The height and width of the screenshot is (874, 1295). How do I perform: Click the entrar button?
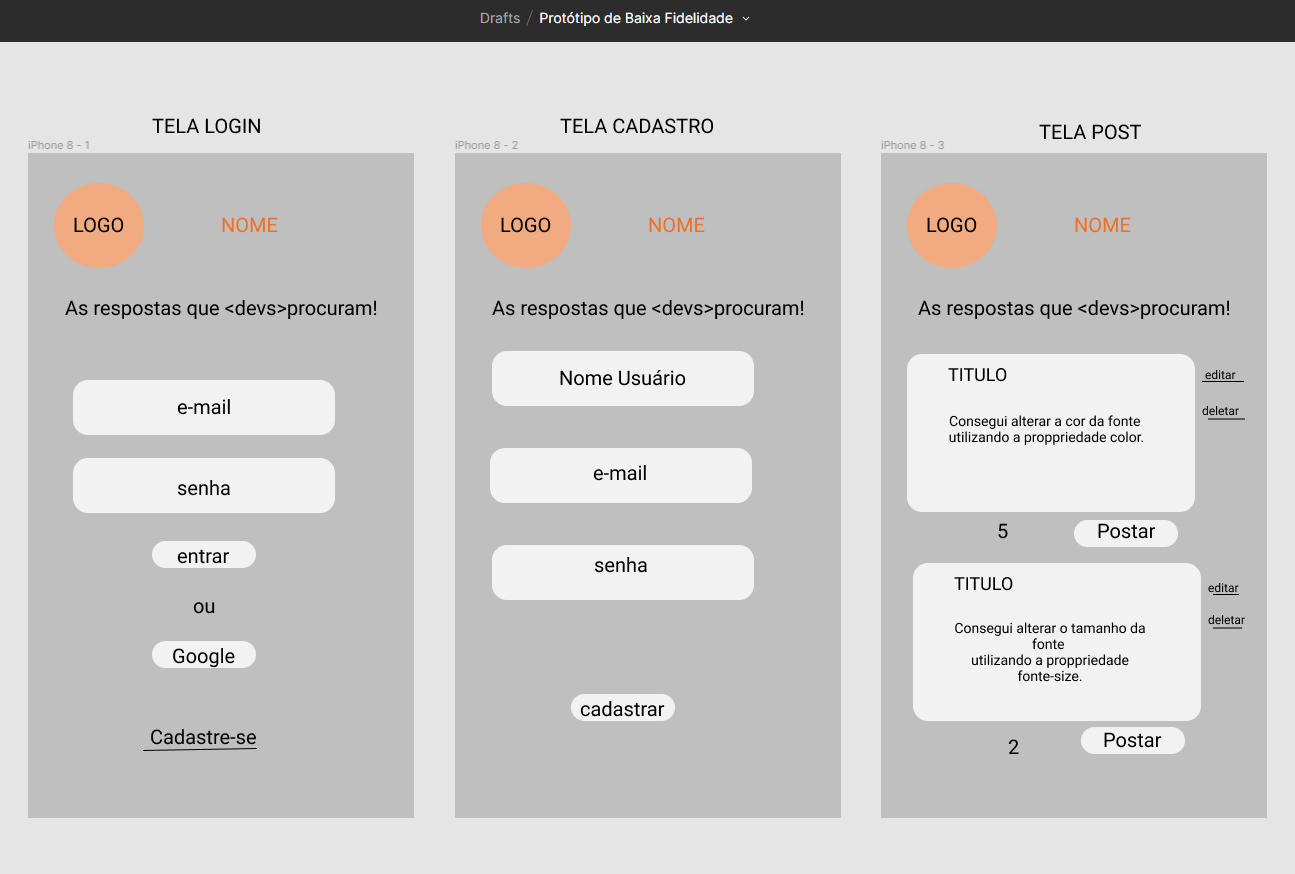204,555
